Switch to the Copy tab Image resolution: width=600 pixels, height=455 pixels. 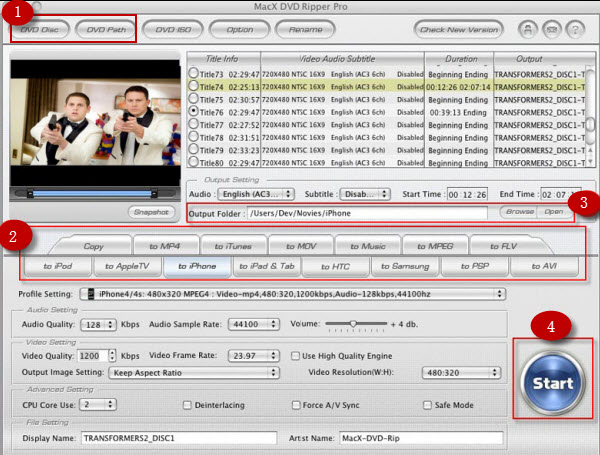click(x=93, y=246)
